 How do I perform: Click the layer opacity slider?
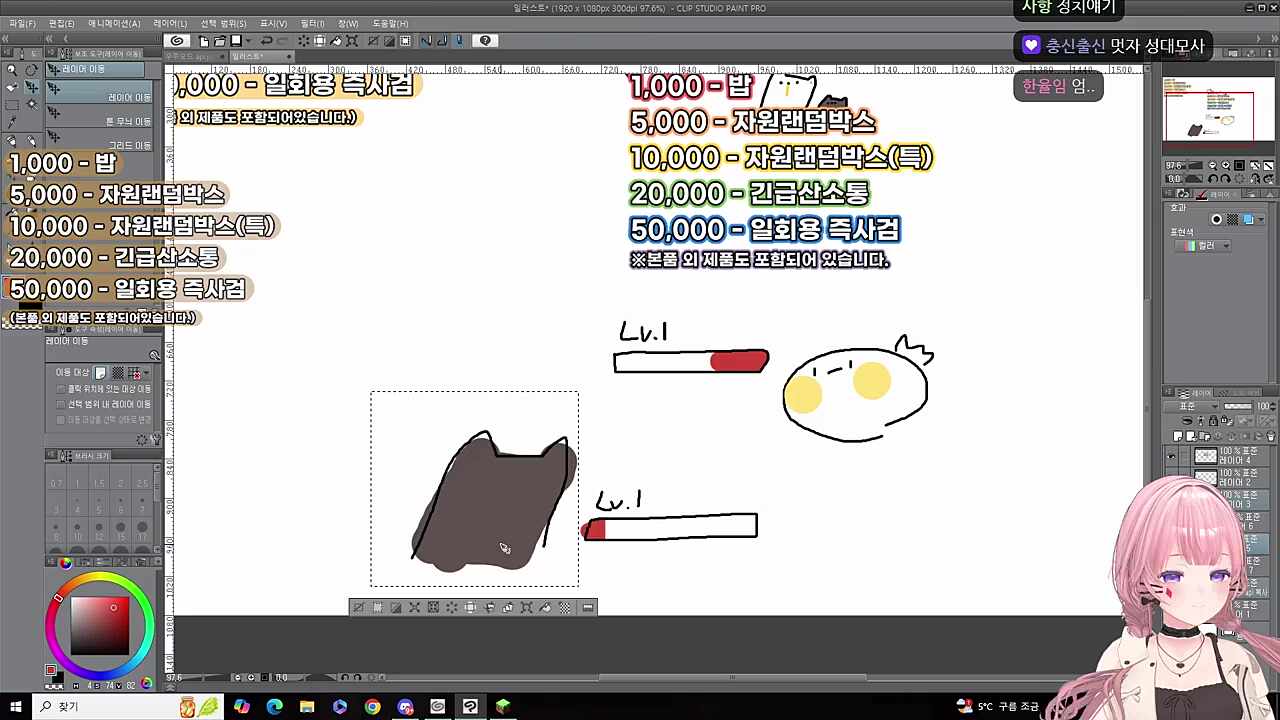pos(1239,407)
